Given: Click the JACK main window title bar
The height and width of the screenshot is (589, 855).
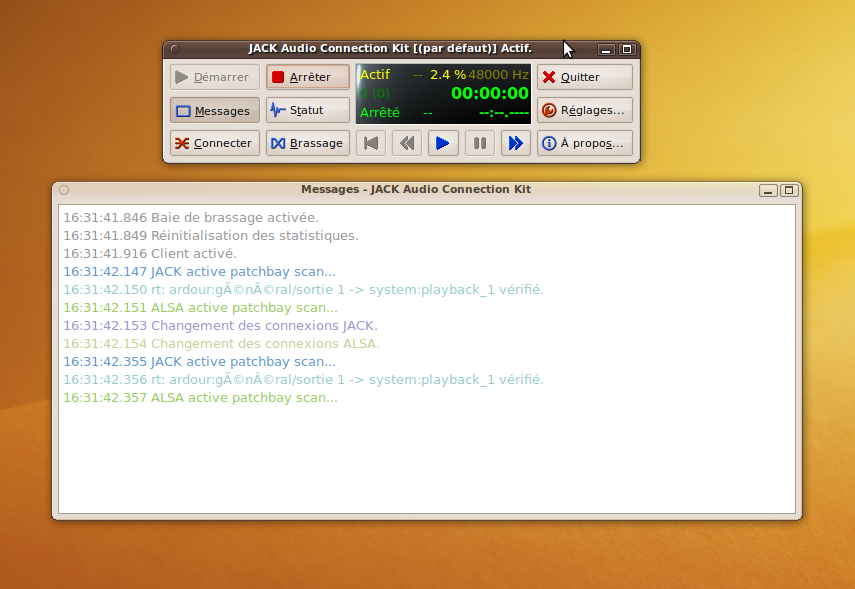Looking at the screenshot, I should pyautogui.click(x=390, y=49).
